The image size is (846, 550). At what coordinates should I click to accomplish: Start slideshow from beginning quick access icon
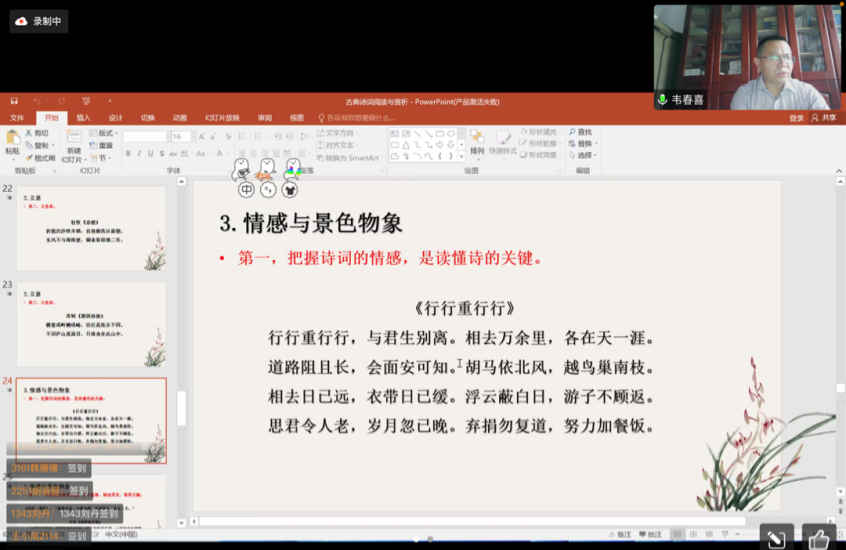86,101
